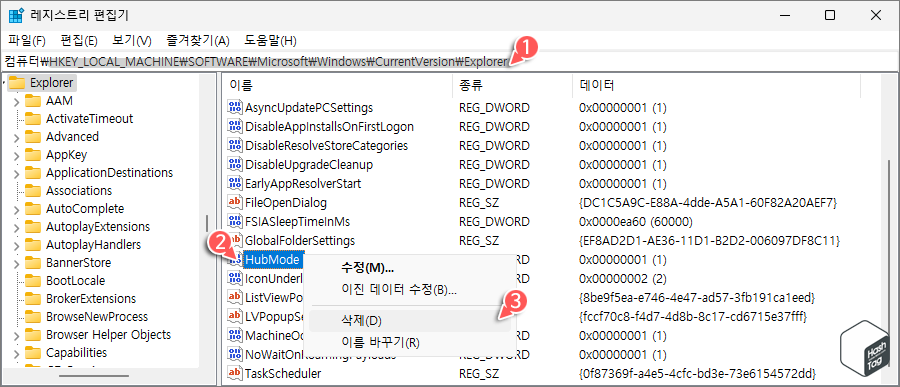Click the TaskScheduler string value icon

coord(235,374)
